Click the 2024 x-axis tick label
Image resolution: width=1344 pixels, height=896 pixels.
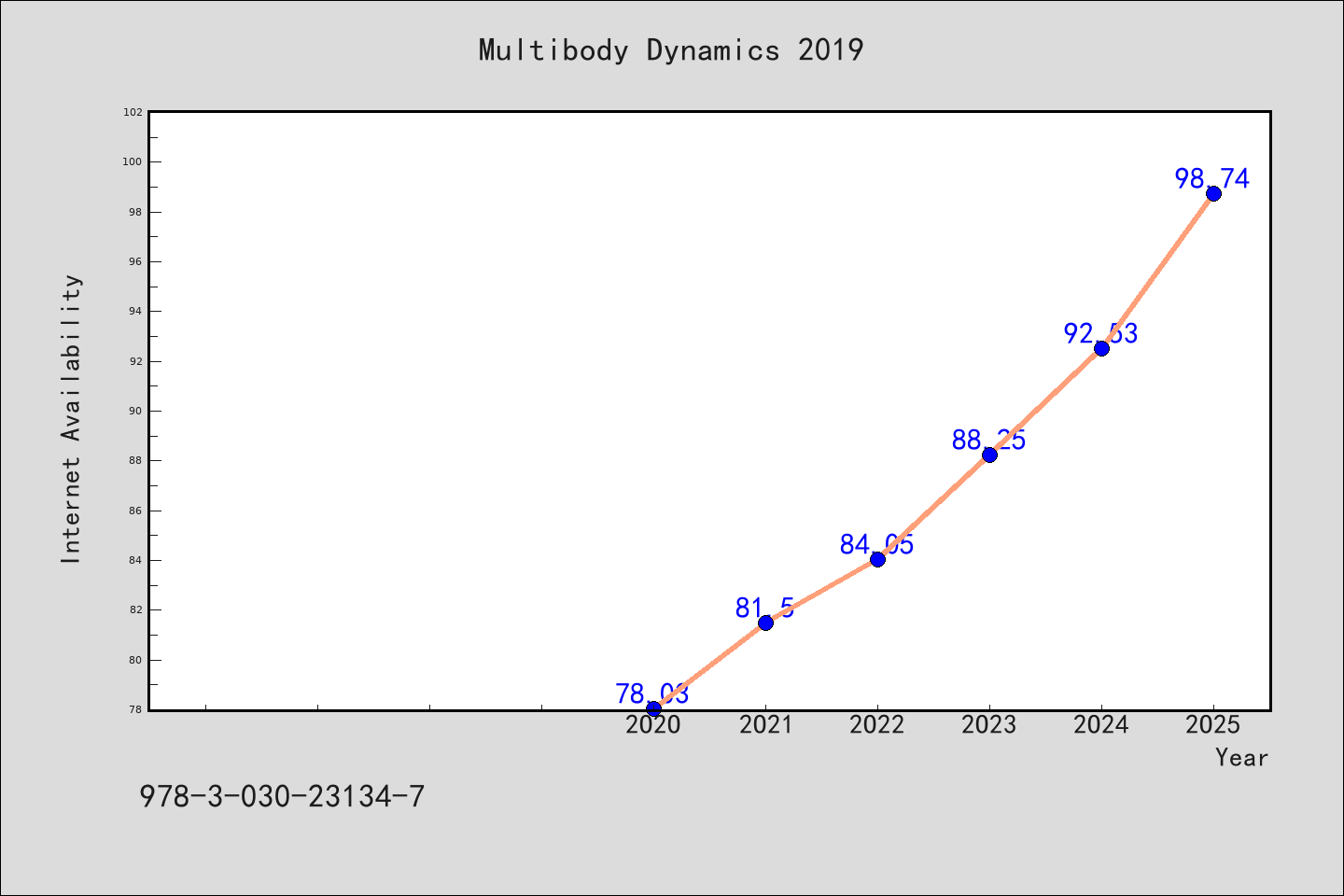[x=1101, y=725]
